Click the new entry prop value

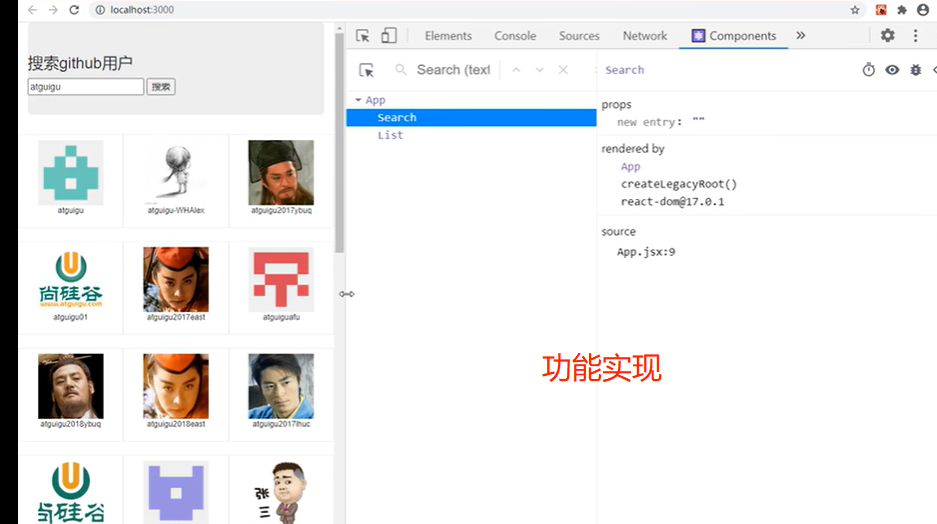point(699,121)
